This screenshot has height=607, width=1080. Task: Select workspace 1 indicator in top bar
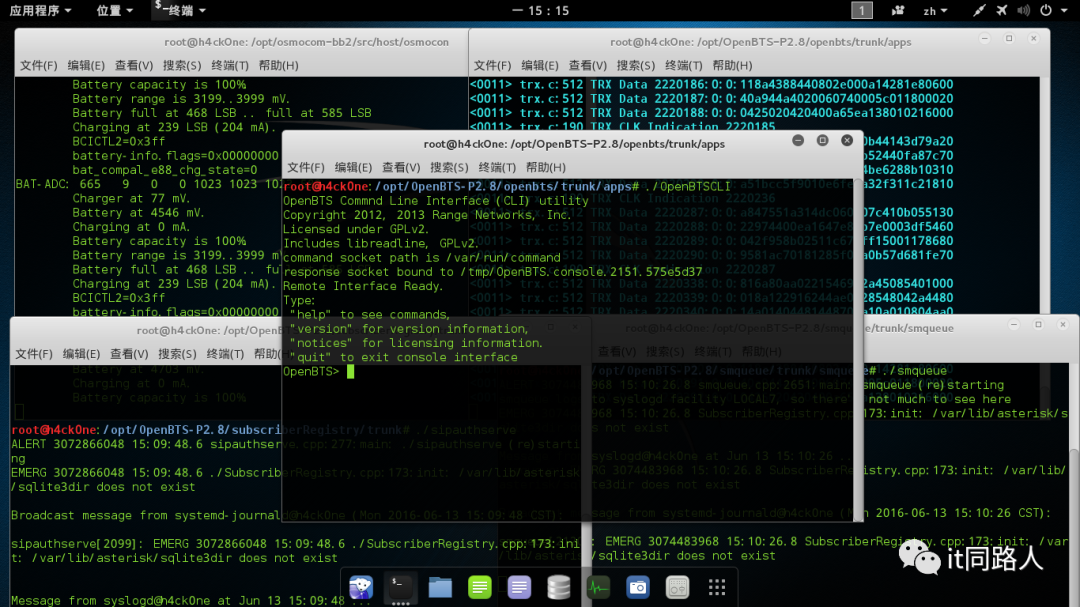point(862,10)
